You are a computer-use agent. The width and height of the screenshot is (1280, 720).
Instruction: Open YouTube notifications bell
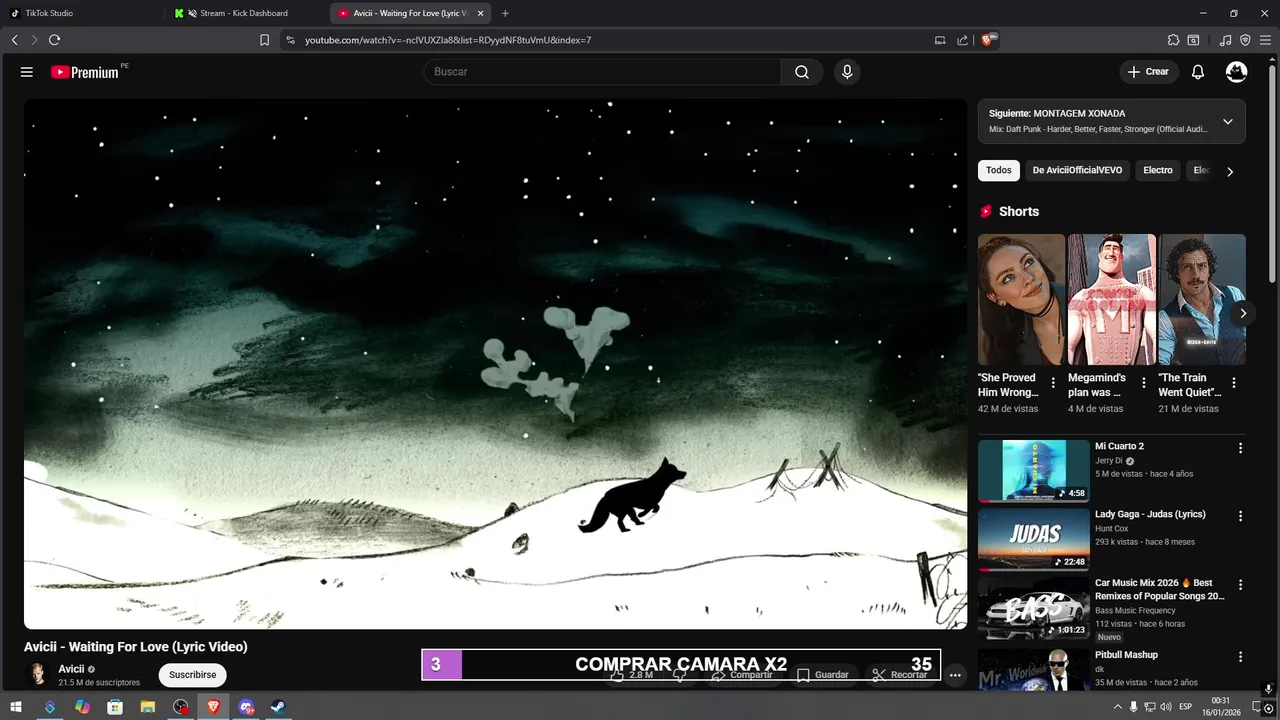[1198, 72]
